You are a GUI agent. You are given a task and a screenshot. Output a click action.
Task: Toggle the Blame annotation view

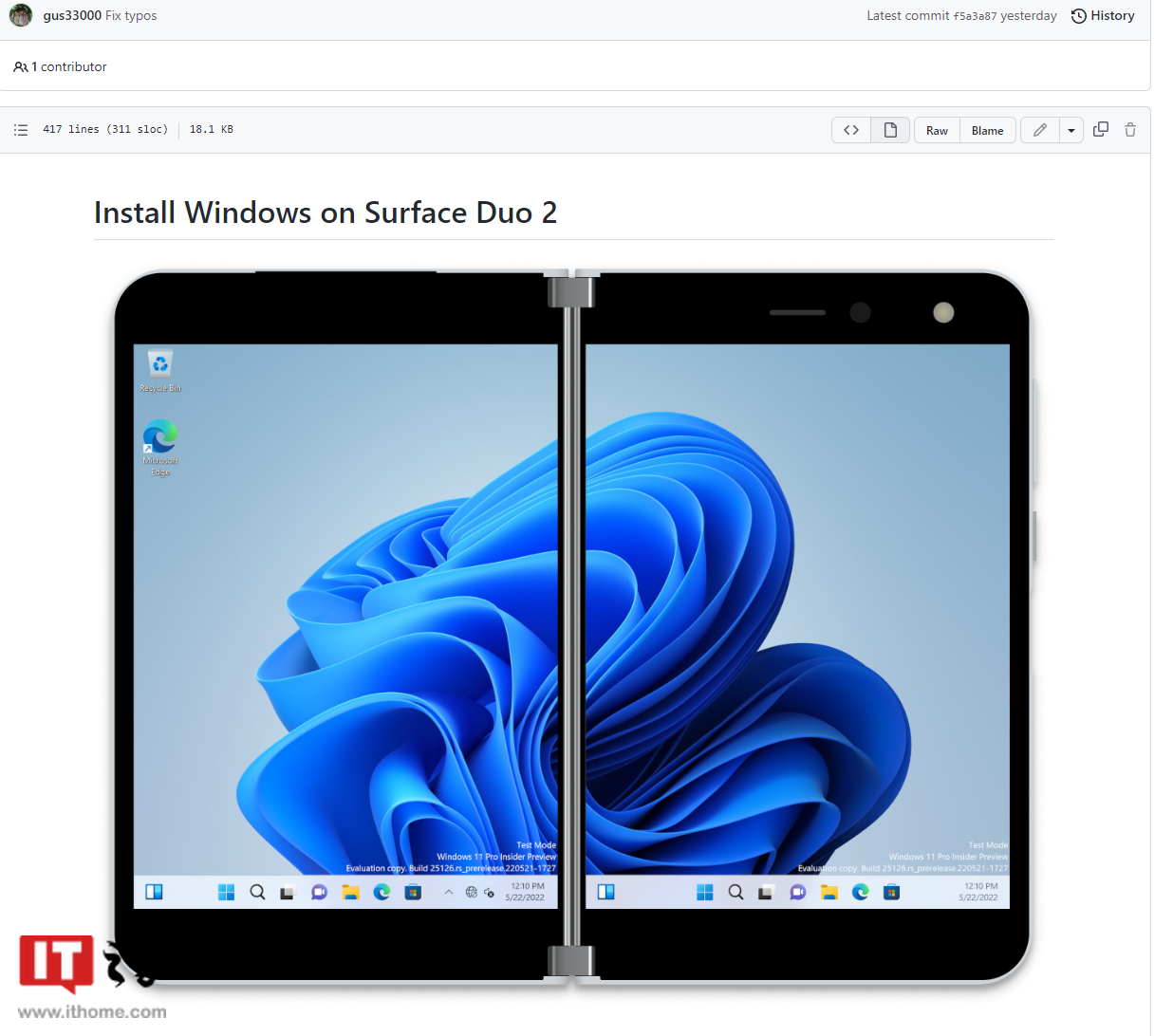987,130
